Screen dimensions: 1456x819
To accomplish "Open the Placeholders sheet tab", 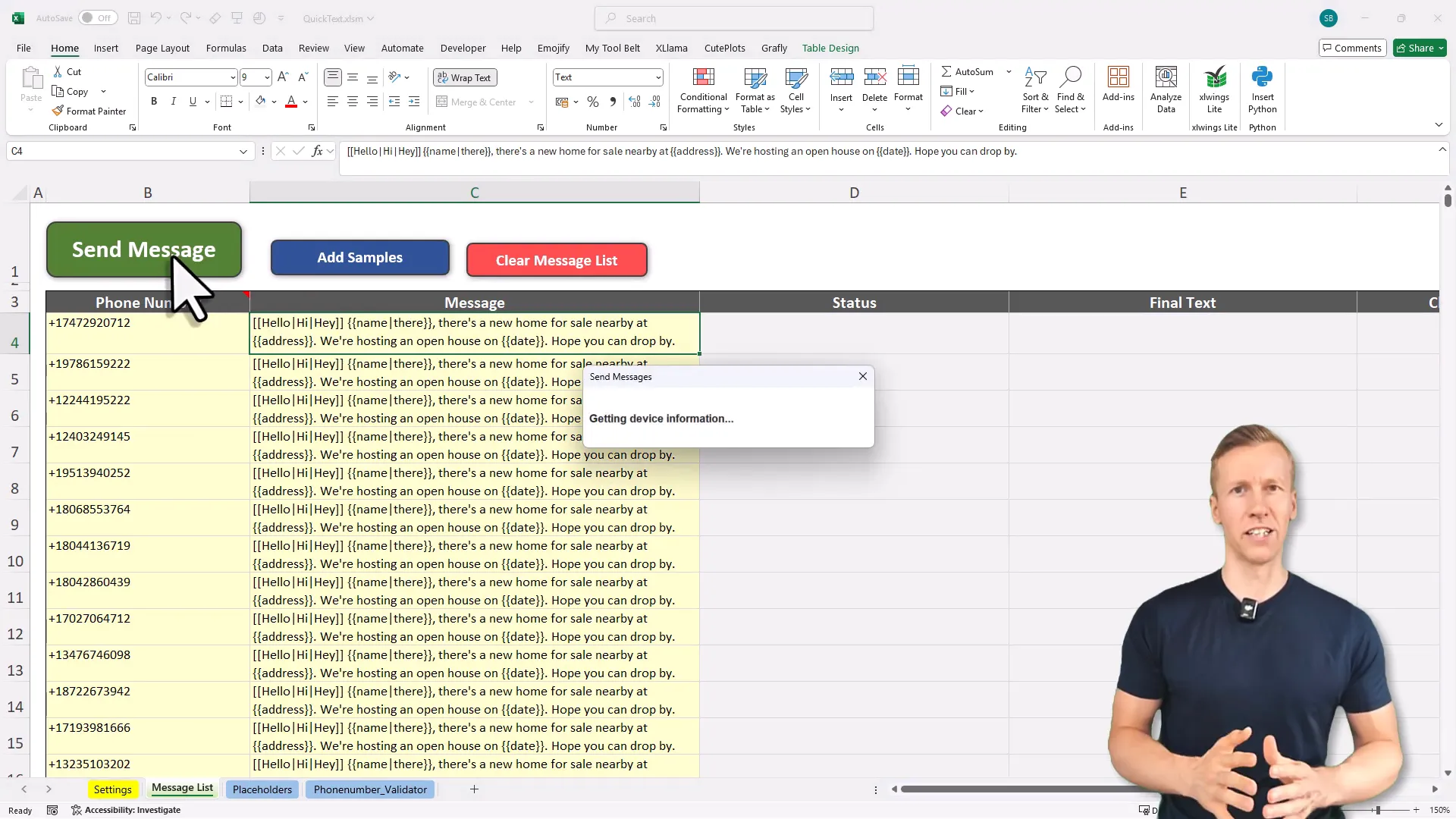I will tap(262, 789).
